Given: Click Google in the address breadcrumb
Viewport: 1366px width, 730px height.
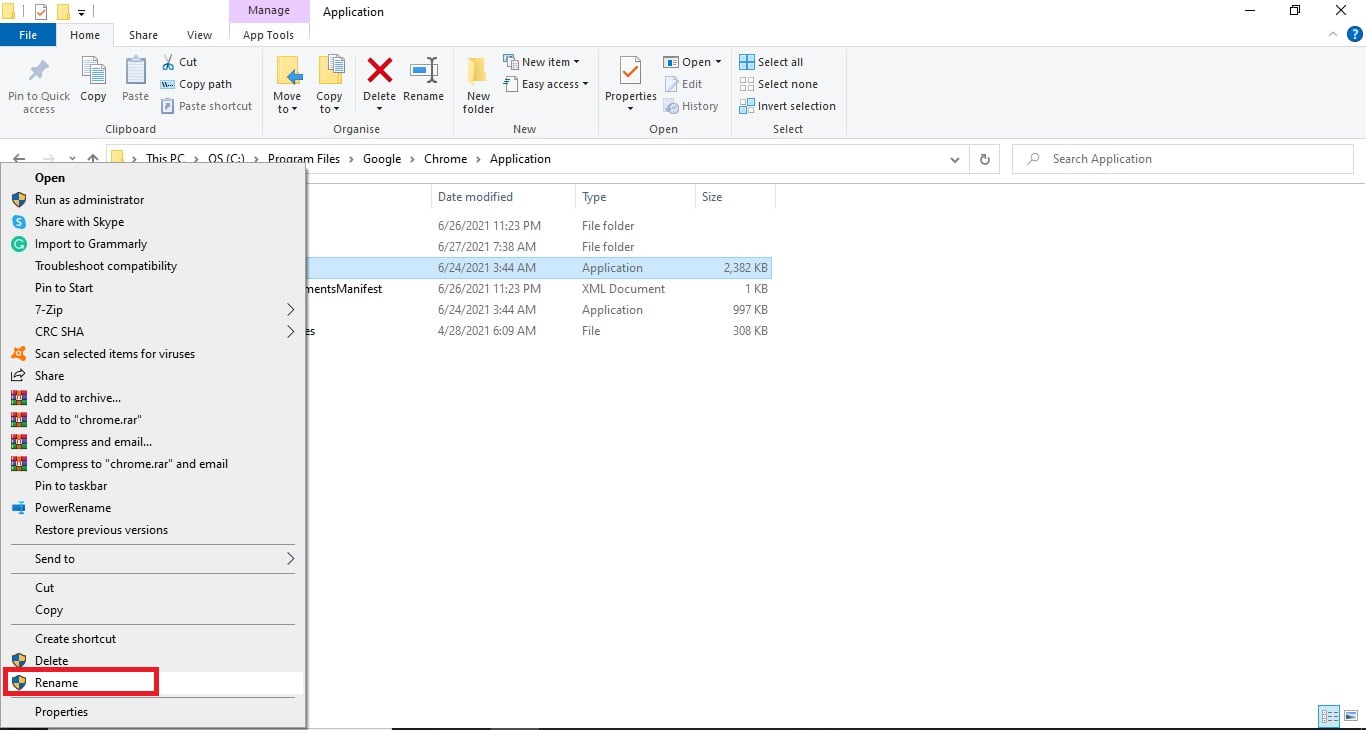Looking at the screenshot, I should point(382,159).
